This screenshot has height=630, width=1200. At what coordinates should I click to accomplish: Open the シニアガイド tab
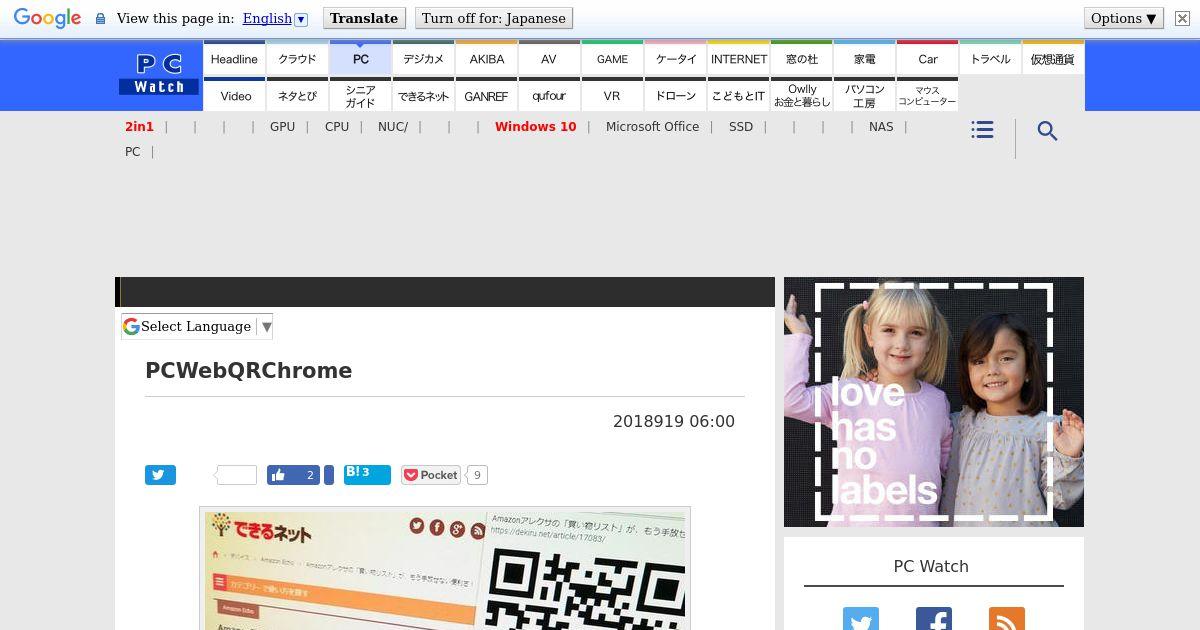pos(360,95)
